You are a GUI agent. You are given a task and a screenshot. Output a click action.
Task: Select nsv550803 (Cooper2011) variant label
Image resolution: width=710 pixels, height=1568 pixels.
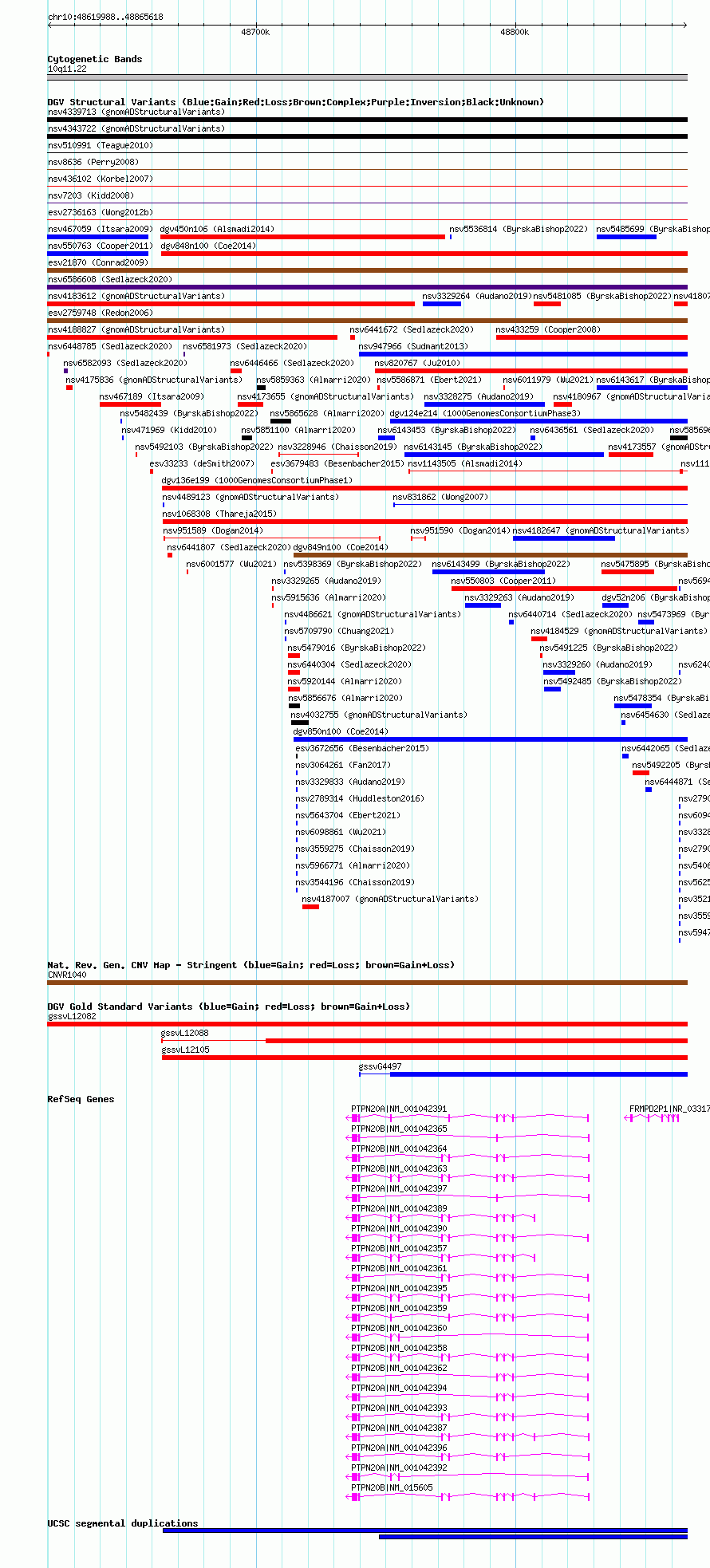point(503,581)
